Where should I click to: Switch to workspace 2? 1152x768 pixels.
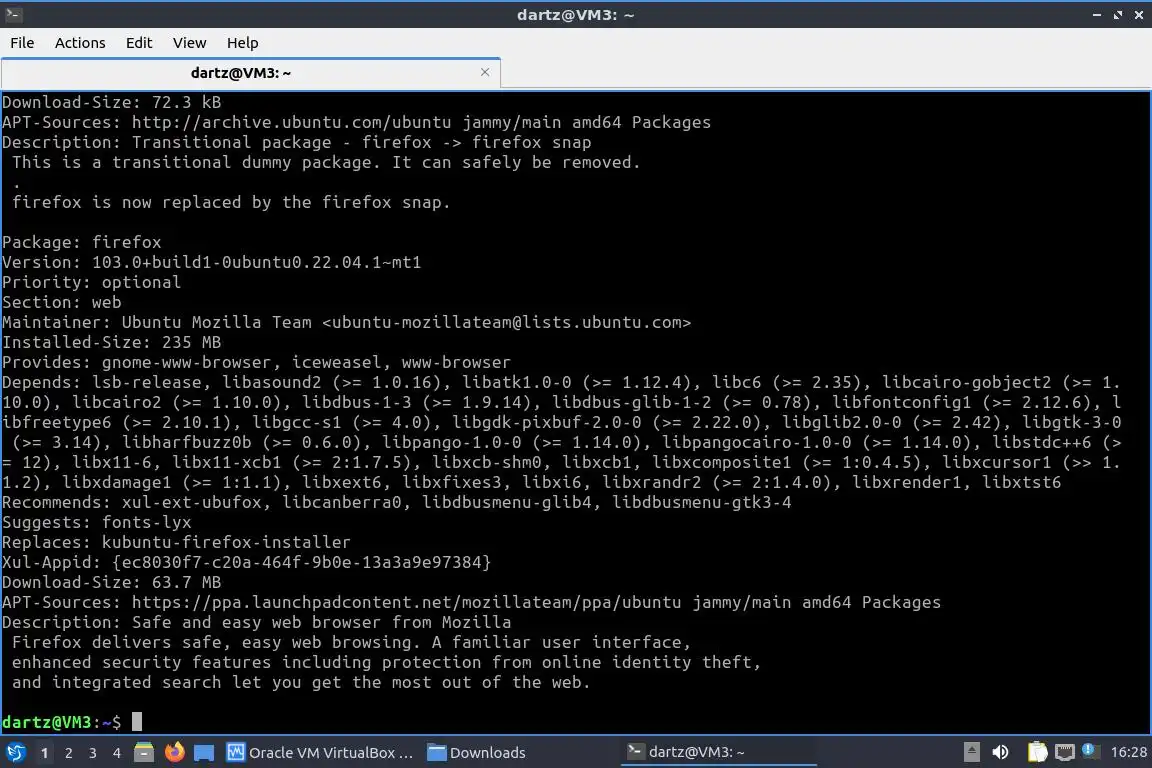[68, 753]
